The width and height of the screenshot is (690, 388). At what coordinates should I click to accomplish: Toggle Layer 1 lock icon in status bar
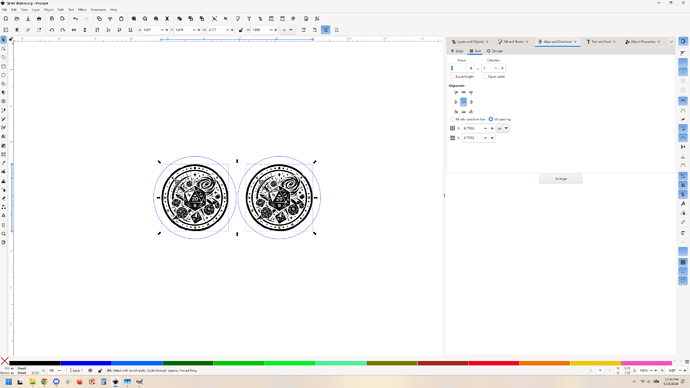click(100, 370)
